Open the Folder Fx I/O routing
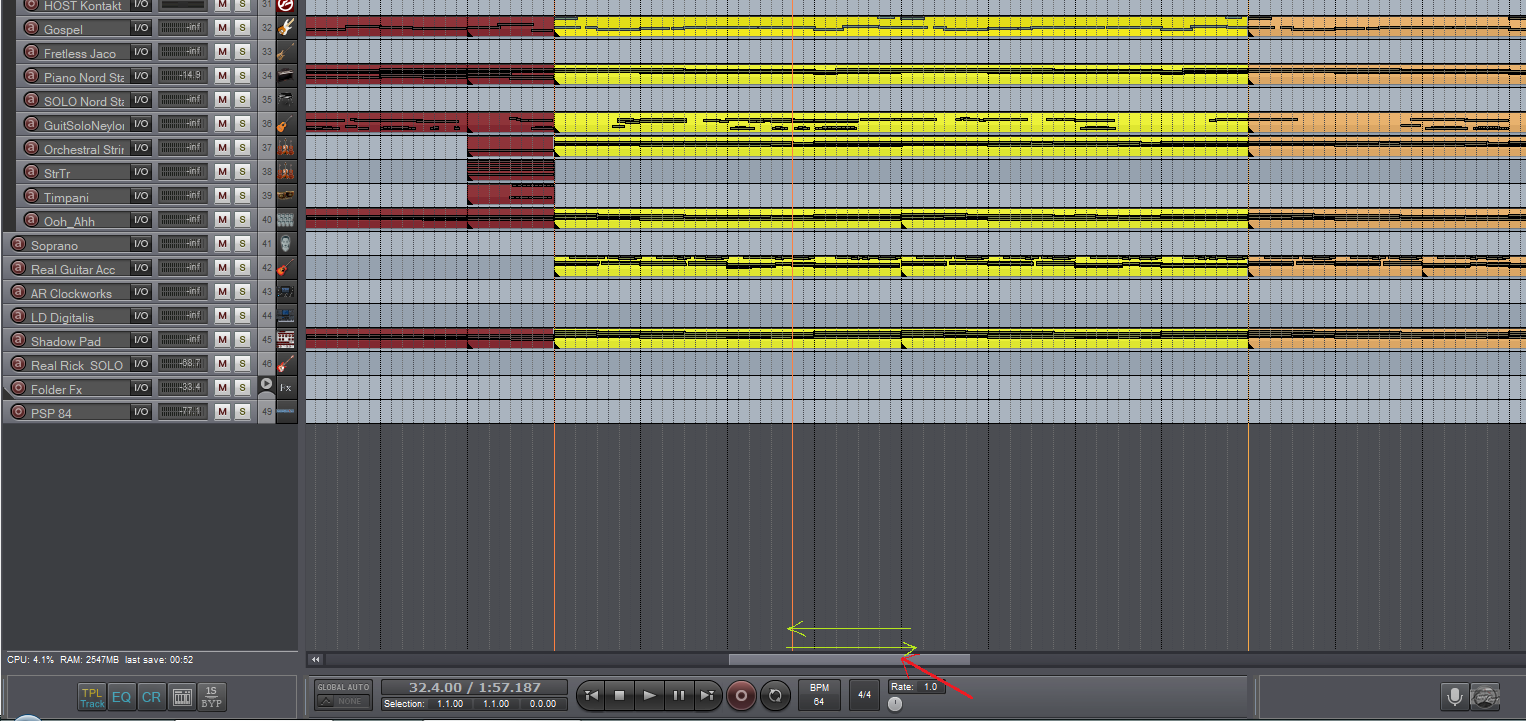This screenshot has width=1526, height=721. [141, 388]
